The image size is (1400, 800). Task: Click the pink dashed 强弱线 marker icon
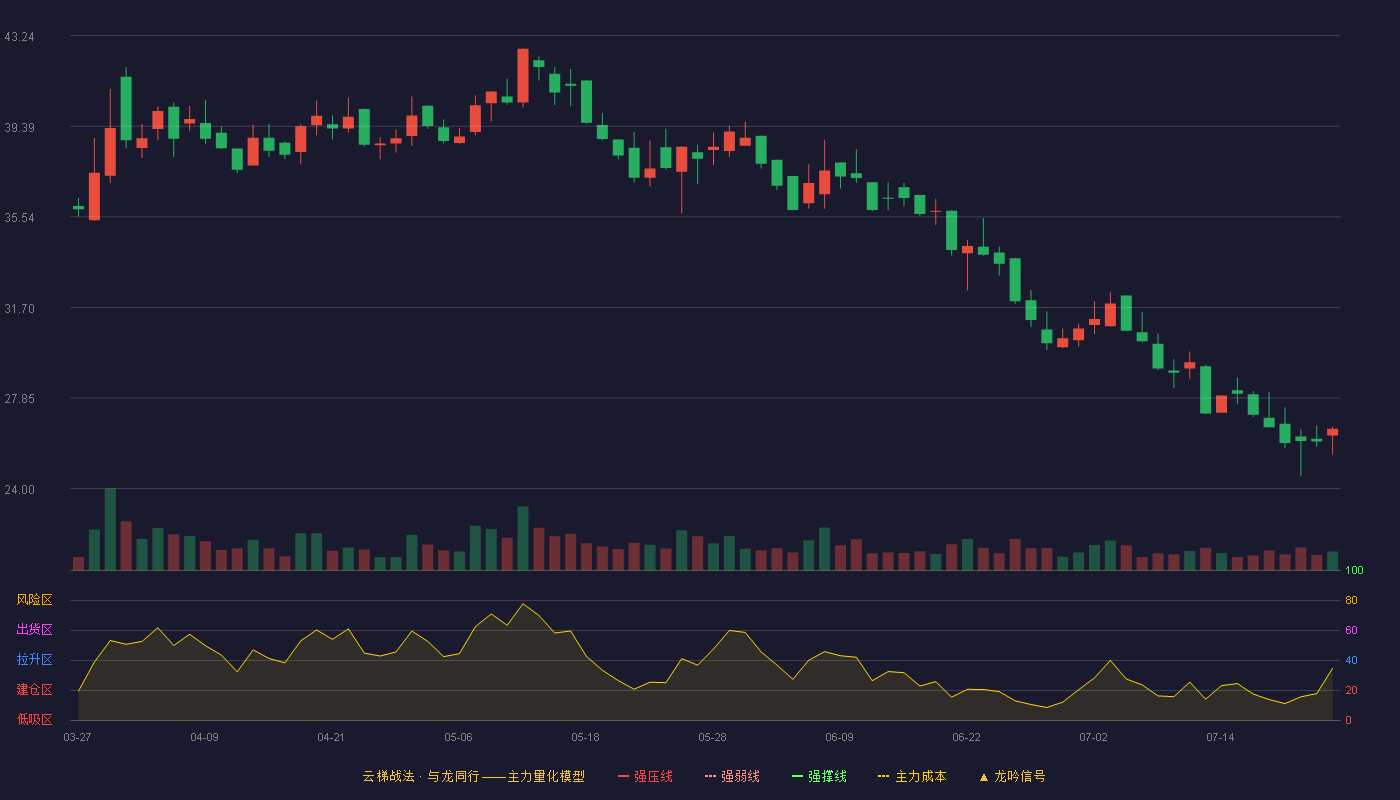710,776
